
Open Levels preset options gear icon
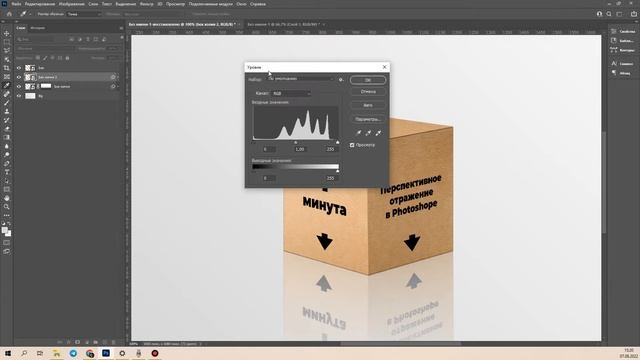pyautogui.click(x=341, y=80)
